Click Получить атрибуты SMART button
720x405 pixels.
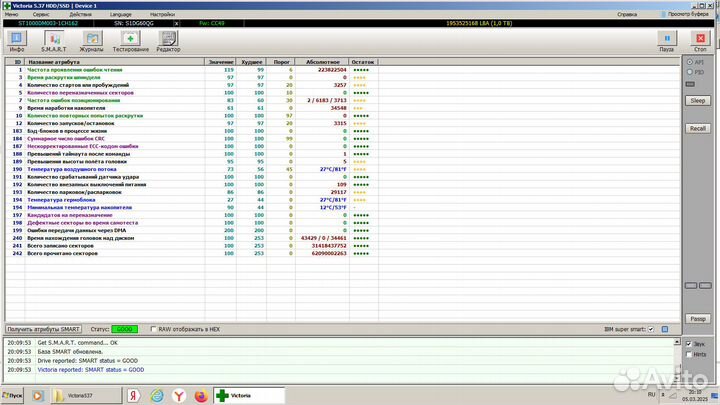pyautogui.click(x=44, y=329)
